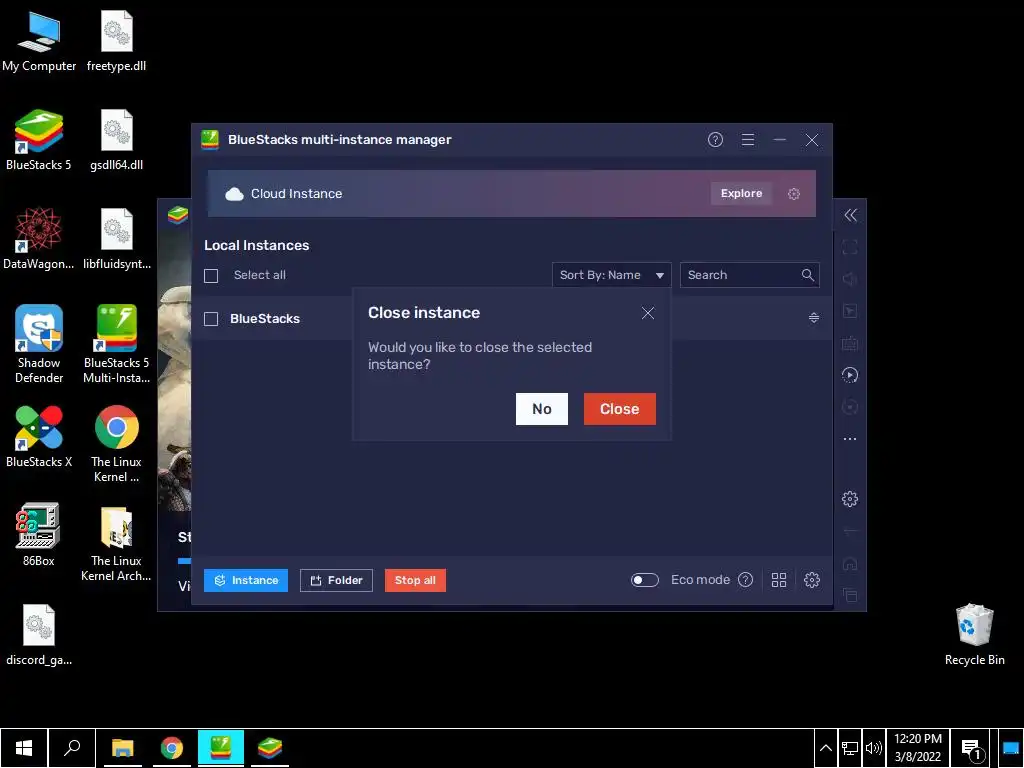Open the settings gear in player sidebar
This screenshot has height=768, width=1024.
pos(850,499)
